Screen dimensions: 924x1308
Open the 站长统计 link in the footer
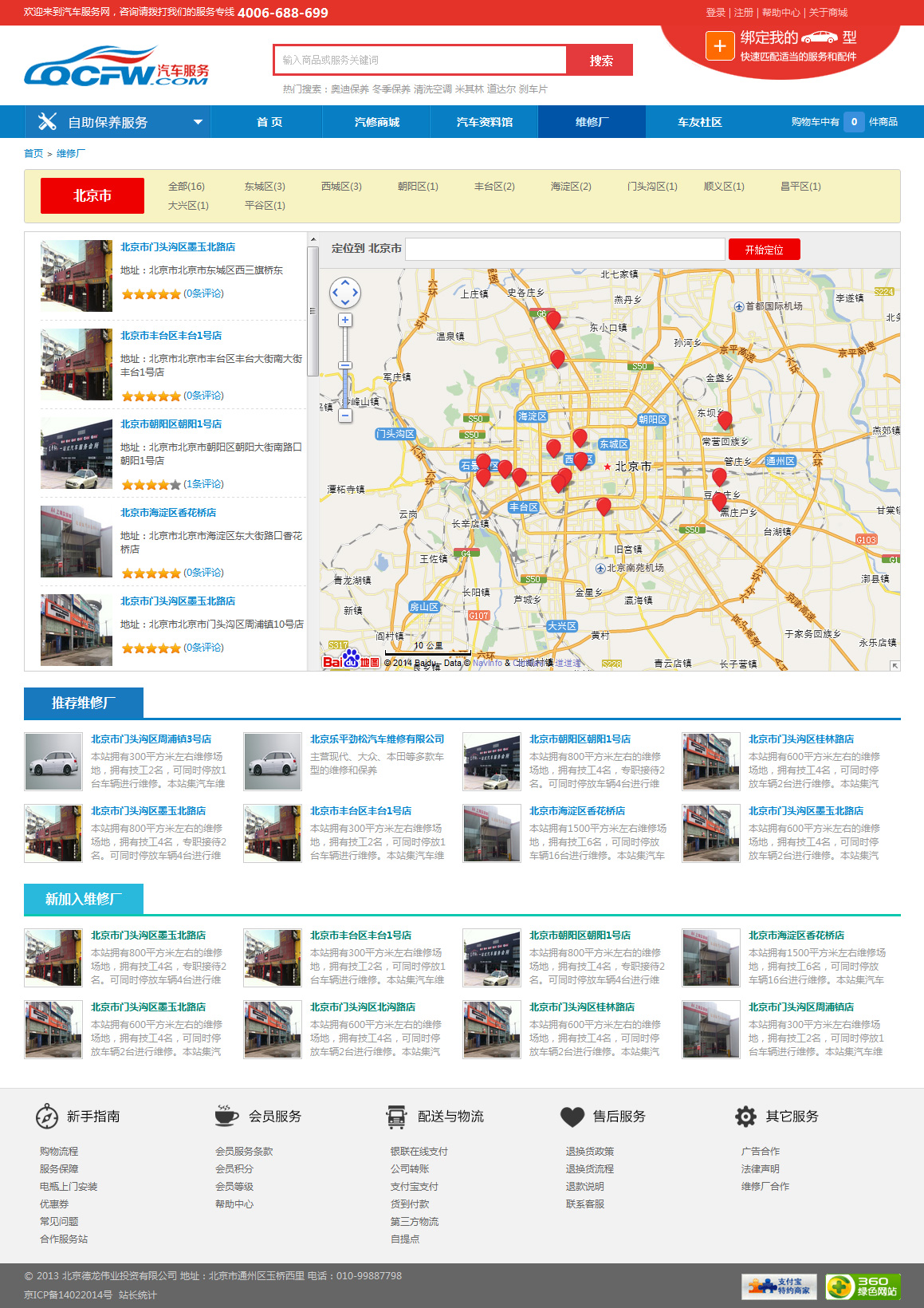(x=138, y=1295)
